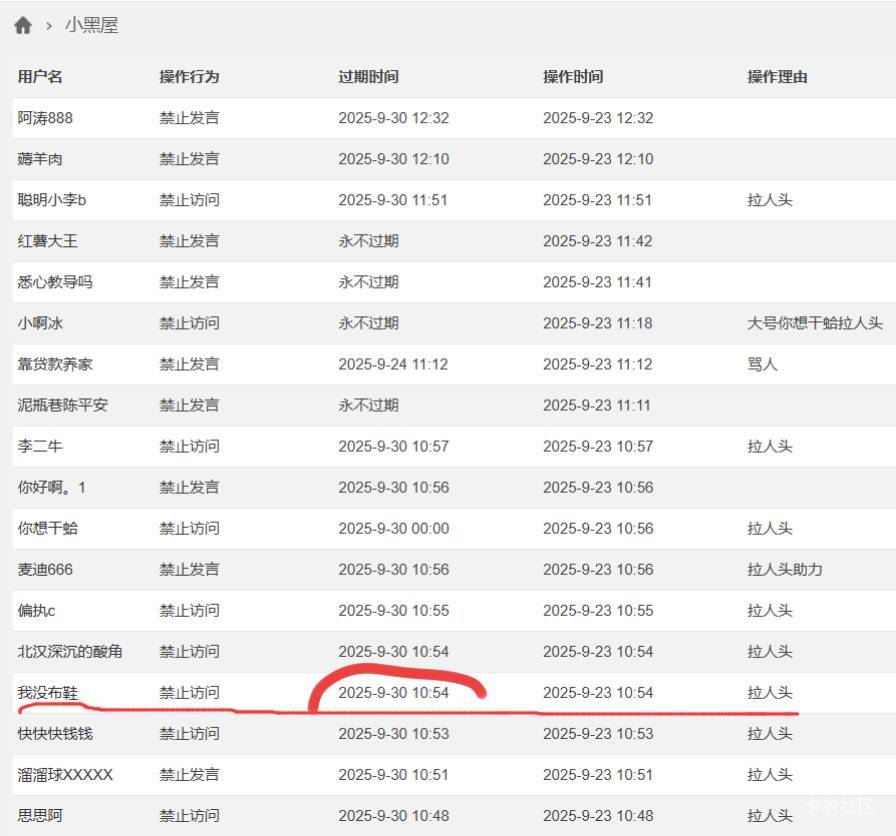
Task: Click username 快快快钱钱
Action: [55, 734]
